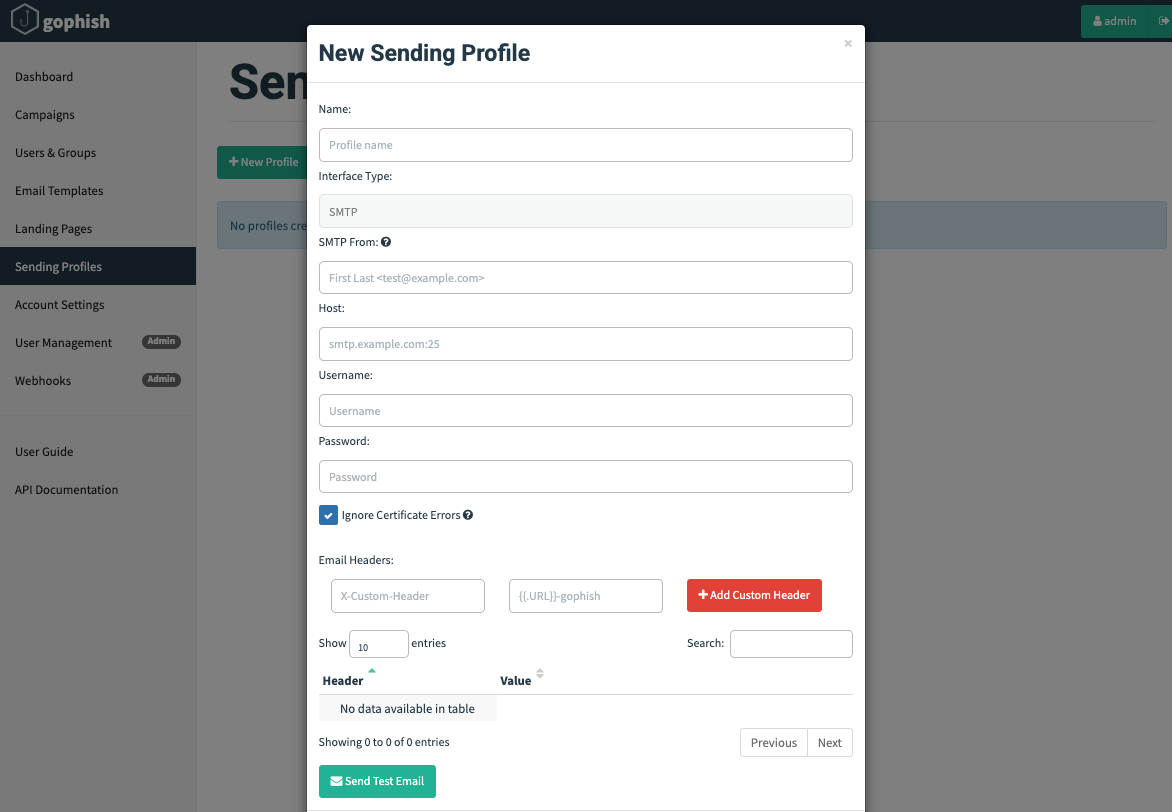Go to Landing Pages section
Image resolution: width=1172 pixels, height=812 pixels.
pos(53,229)
